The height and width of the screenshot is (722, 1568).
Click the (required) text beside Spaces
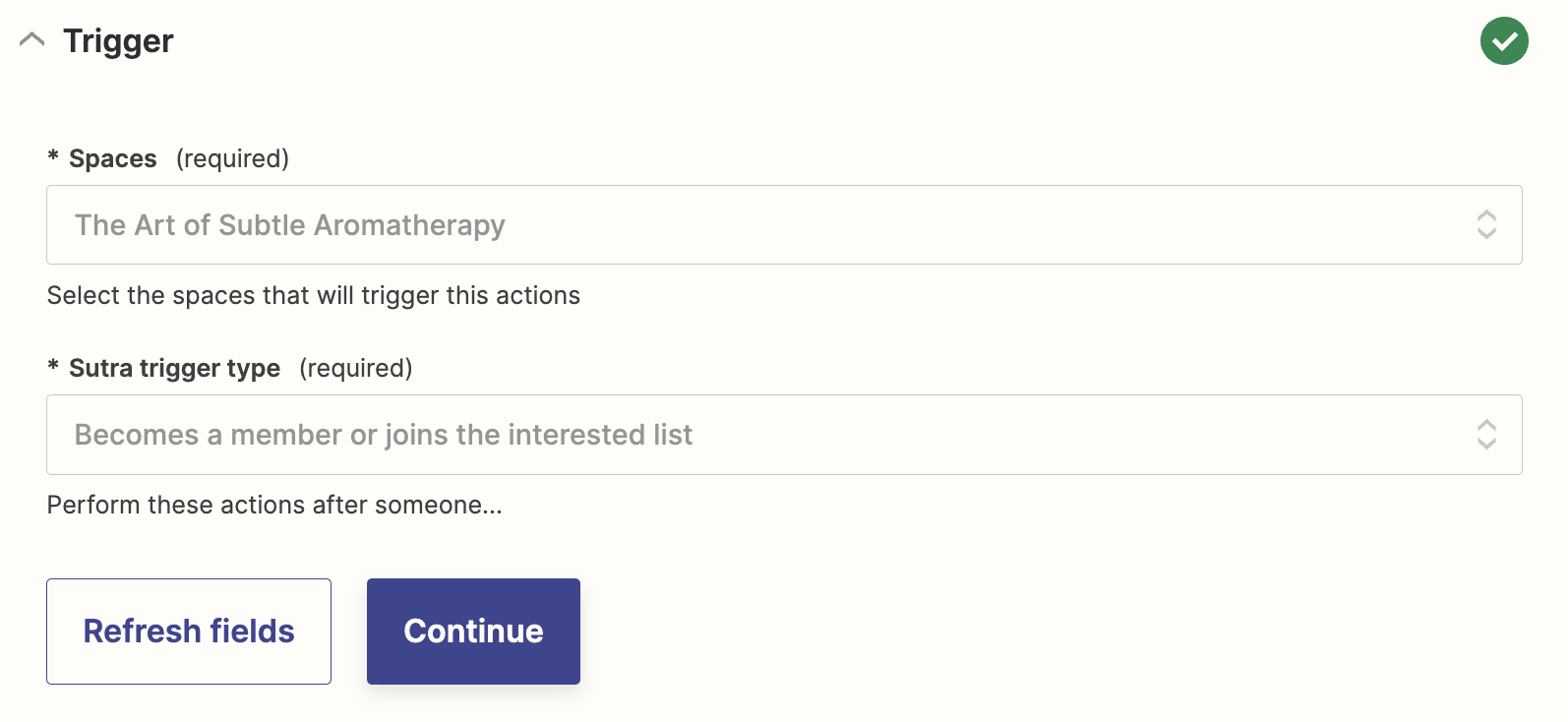click(233, 158)
